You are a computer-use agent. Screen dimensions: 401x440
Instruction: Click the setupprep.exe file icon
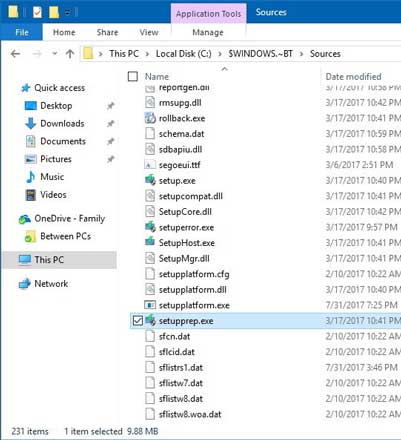(150, 320)
